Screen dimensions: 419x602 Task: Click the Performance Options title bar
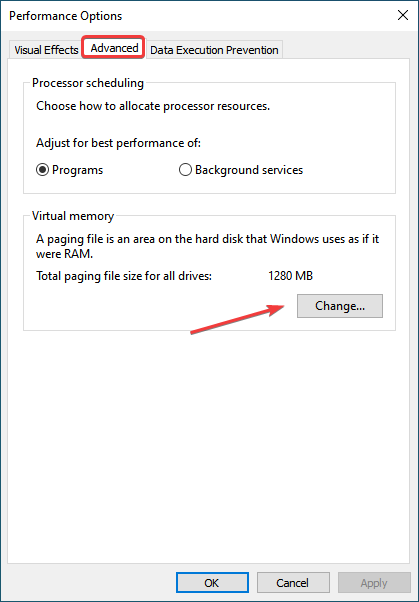pyautogui.click(x=192, y=16)
